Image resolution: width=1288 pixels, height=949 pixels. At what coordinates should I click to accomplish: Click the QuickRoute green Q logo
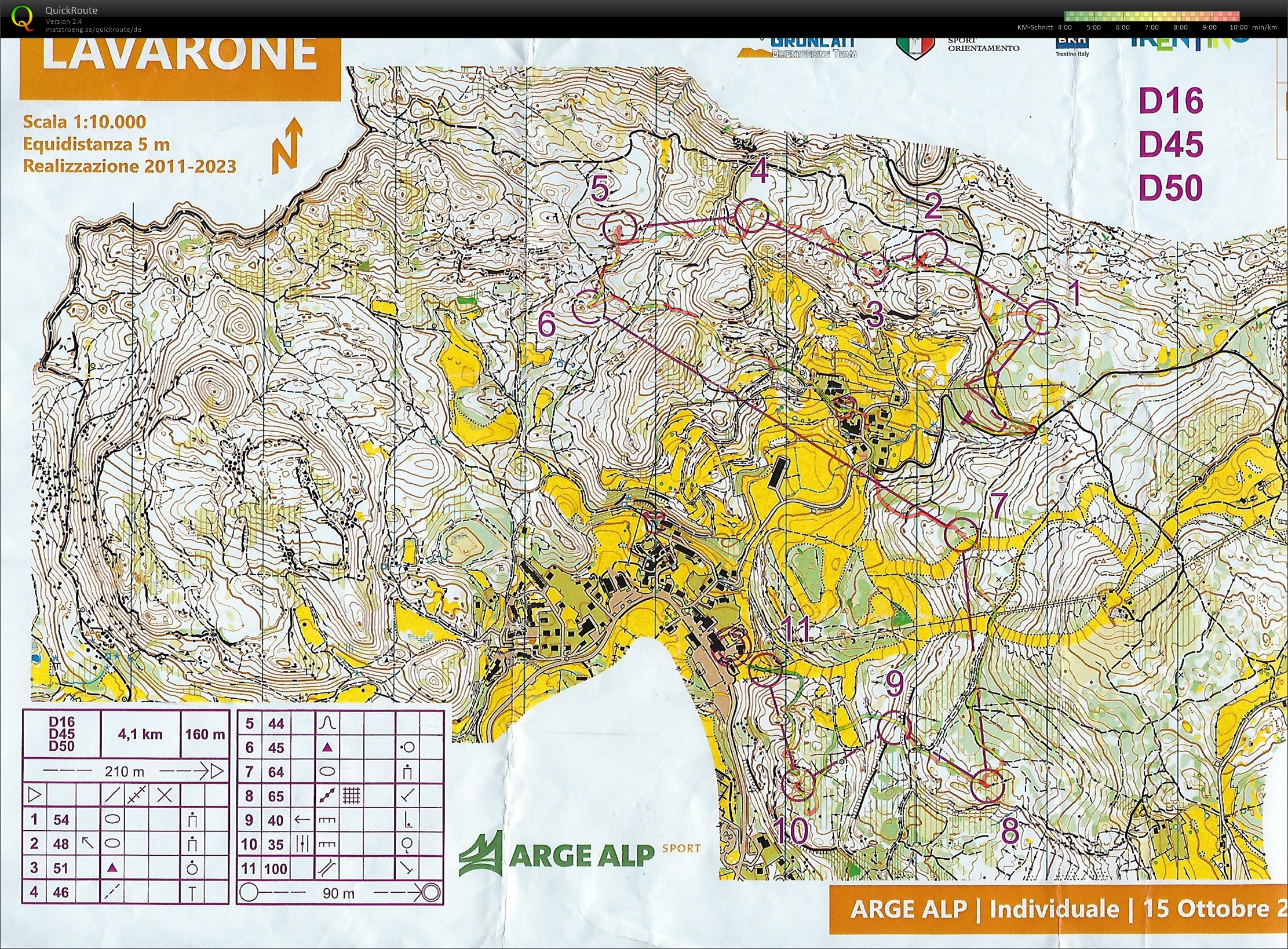[x=22, y=17]
